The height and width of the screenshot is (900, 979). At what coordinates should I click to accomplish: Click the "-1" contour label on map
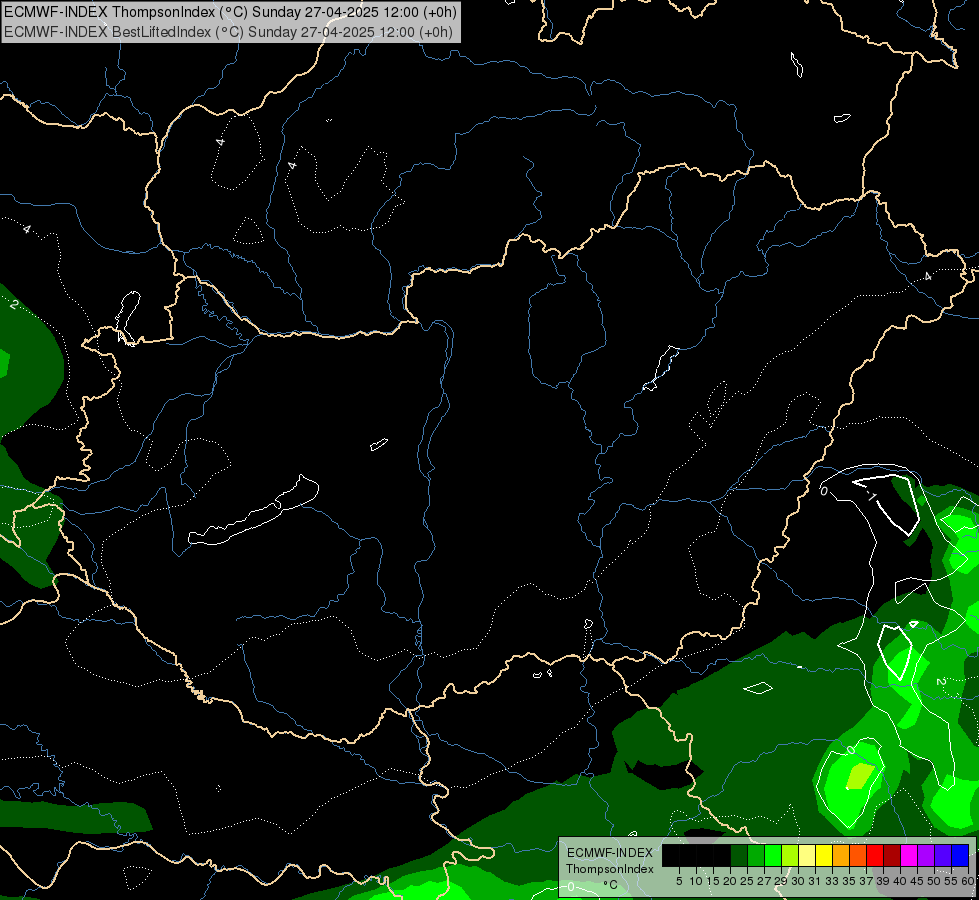tap(872, 497)
